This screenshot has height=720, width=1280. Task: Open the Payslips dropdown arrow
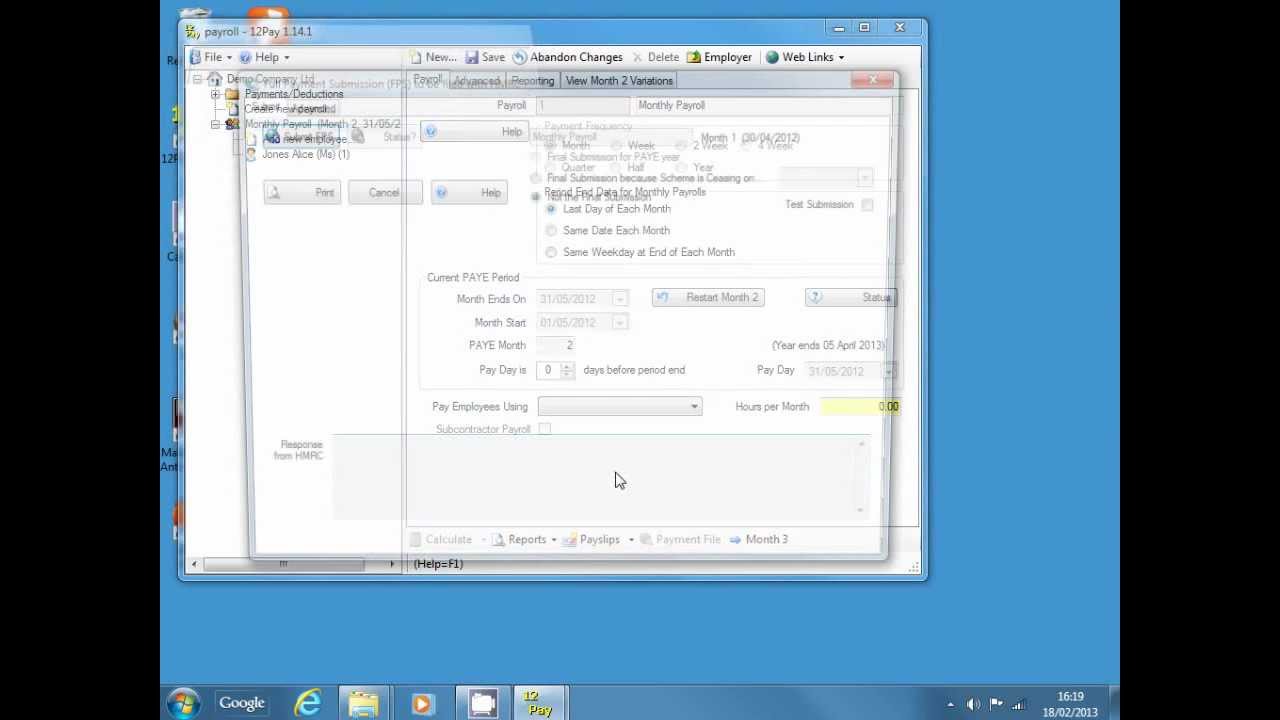(631, 540)
